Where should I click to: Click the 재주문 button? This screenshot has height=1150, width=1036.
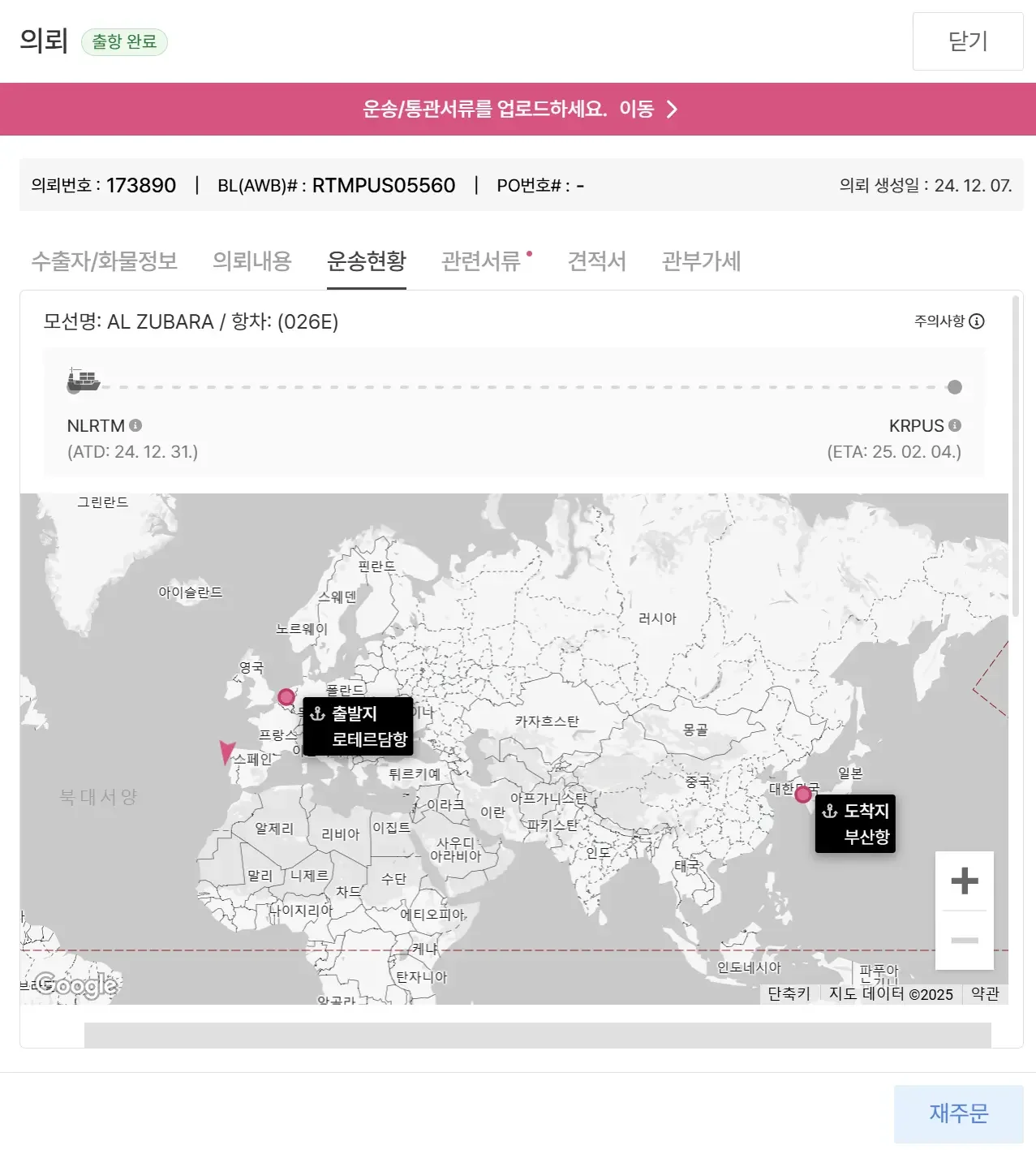tap(959, 1113)
